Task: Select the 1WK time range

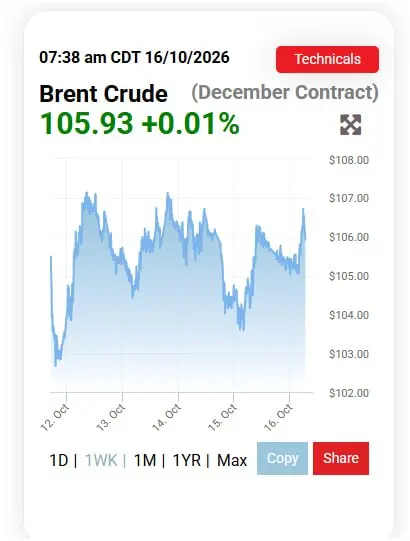Action: click(x=101, y=460)
